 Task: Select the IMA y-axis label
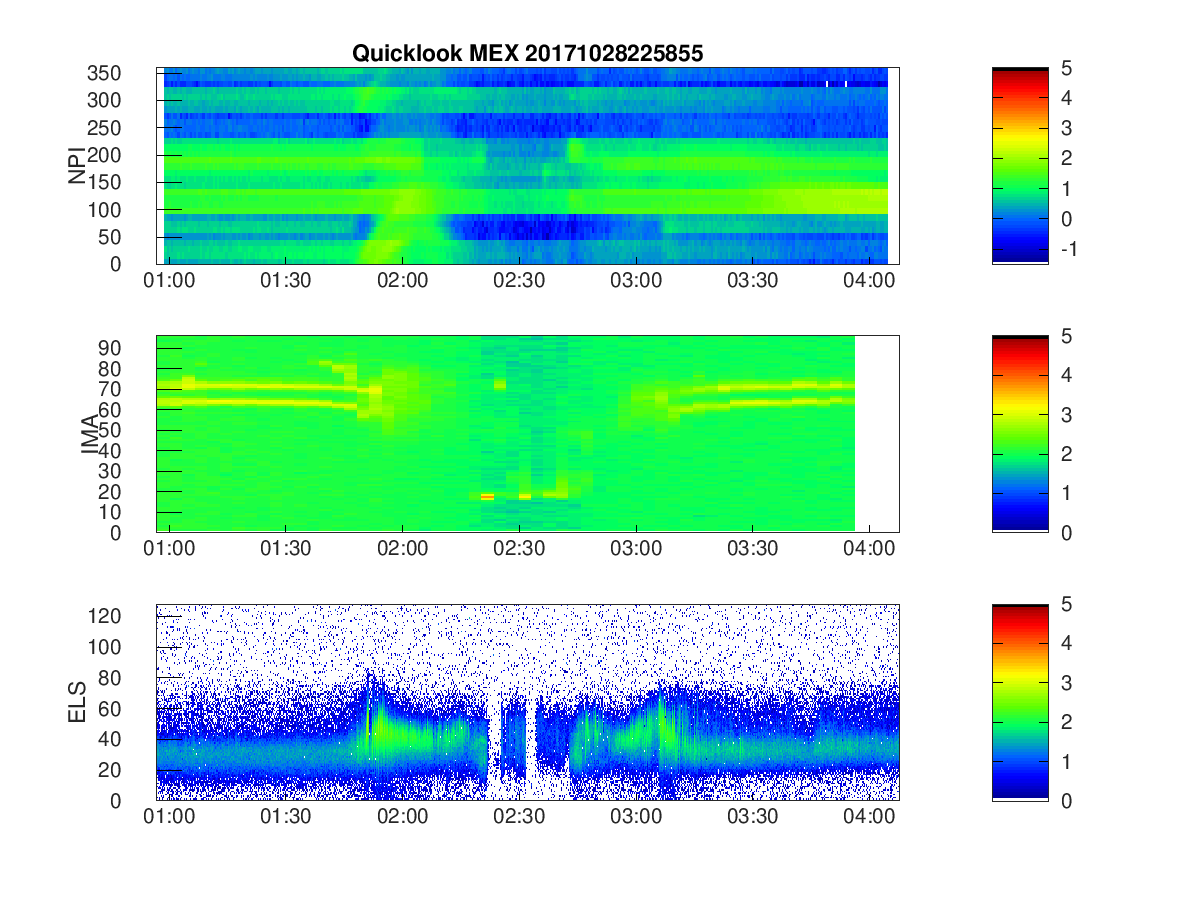(91, 434)
